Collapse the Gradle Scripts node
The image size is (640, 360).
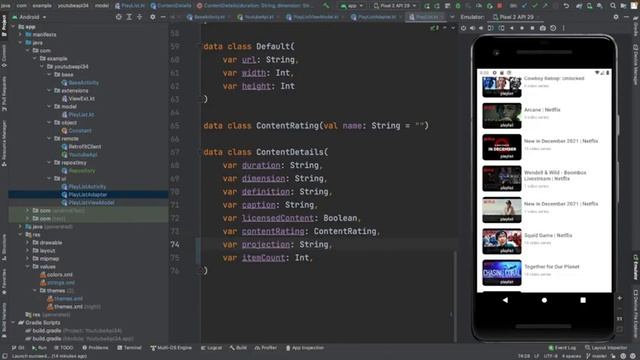point(13,322)
